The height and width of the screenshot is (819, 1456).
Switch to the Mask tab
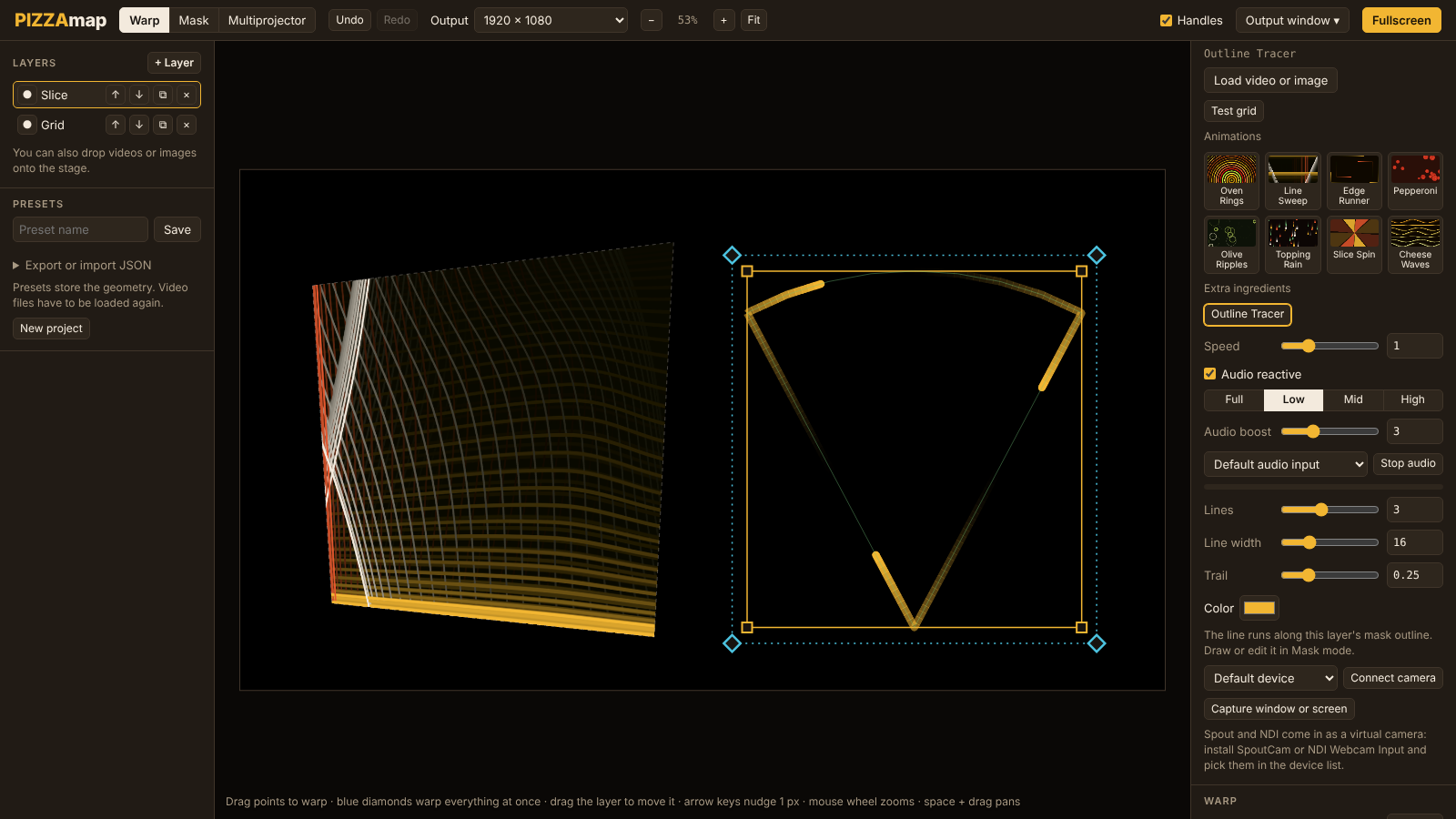point(194,20)
